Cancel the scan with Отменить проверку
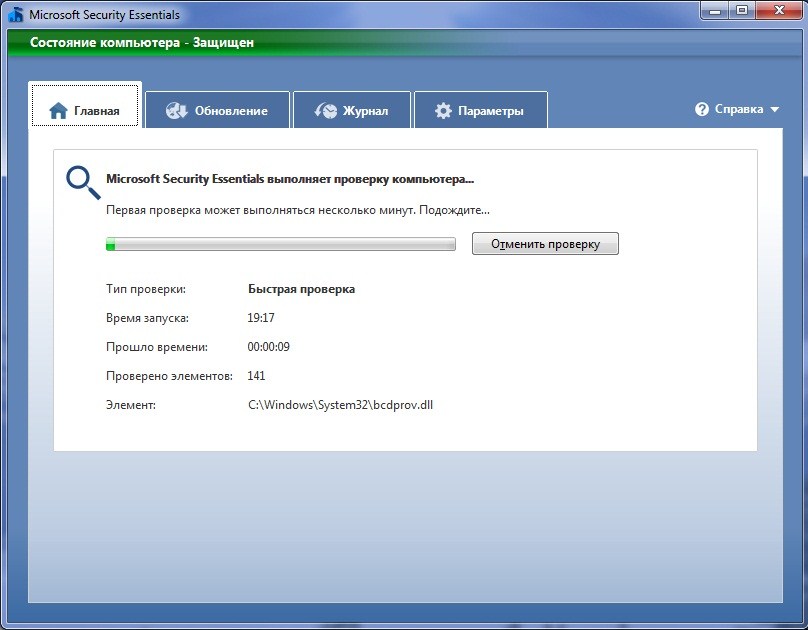 (x=545, y=244)
